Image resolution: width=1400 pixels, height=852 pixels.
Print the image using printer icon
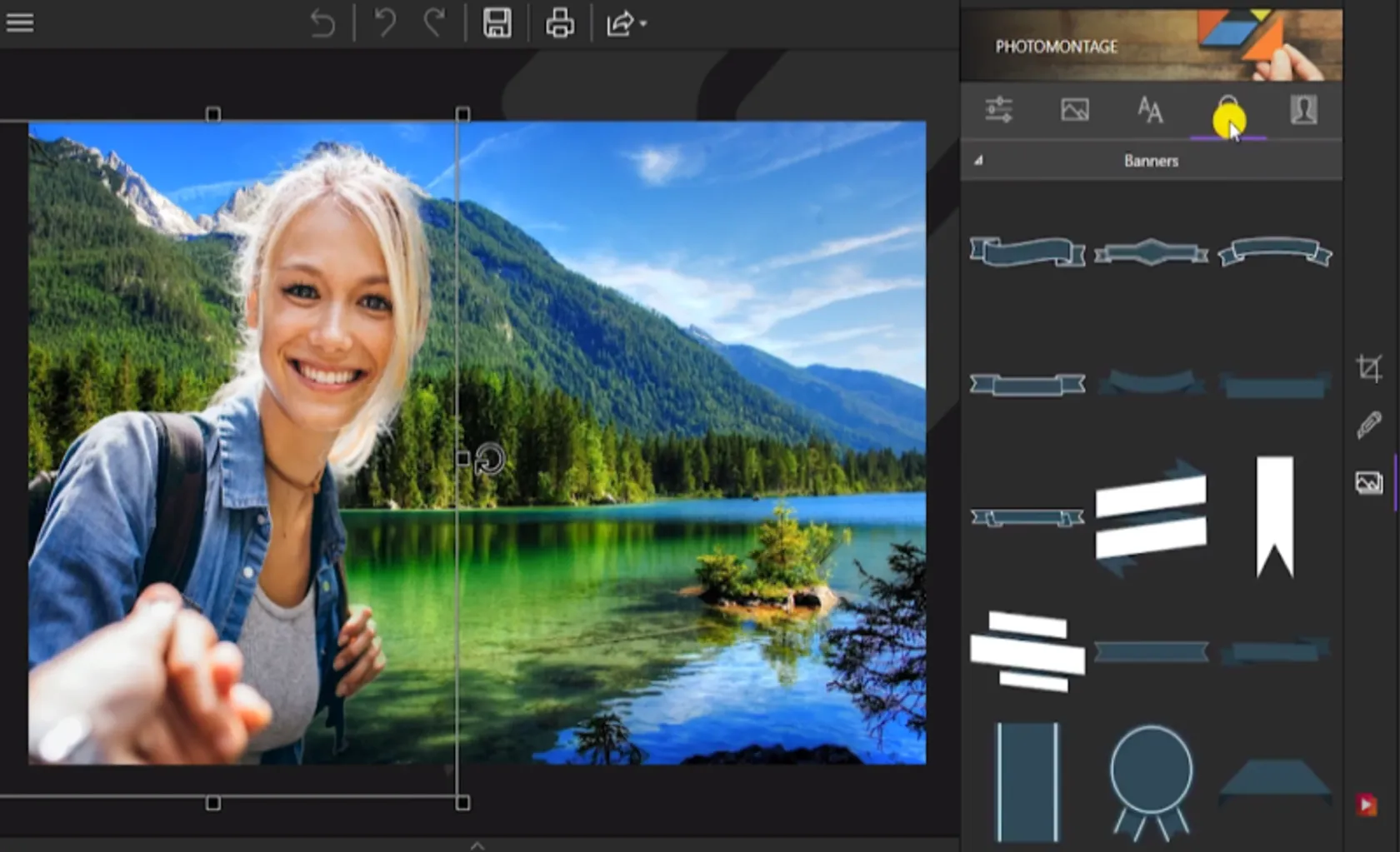point(559,23)
